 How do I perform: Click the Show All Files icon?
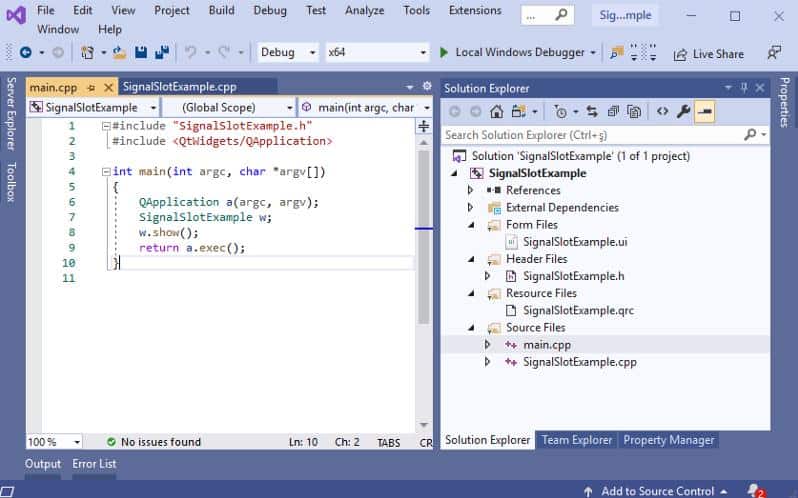pos(634,111)
